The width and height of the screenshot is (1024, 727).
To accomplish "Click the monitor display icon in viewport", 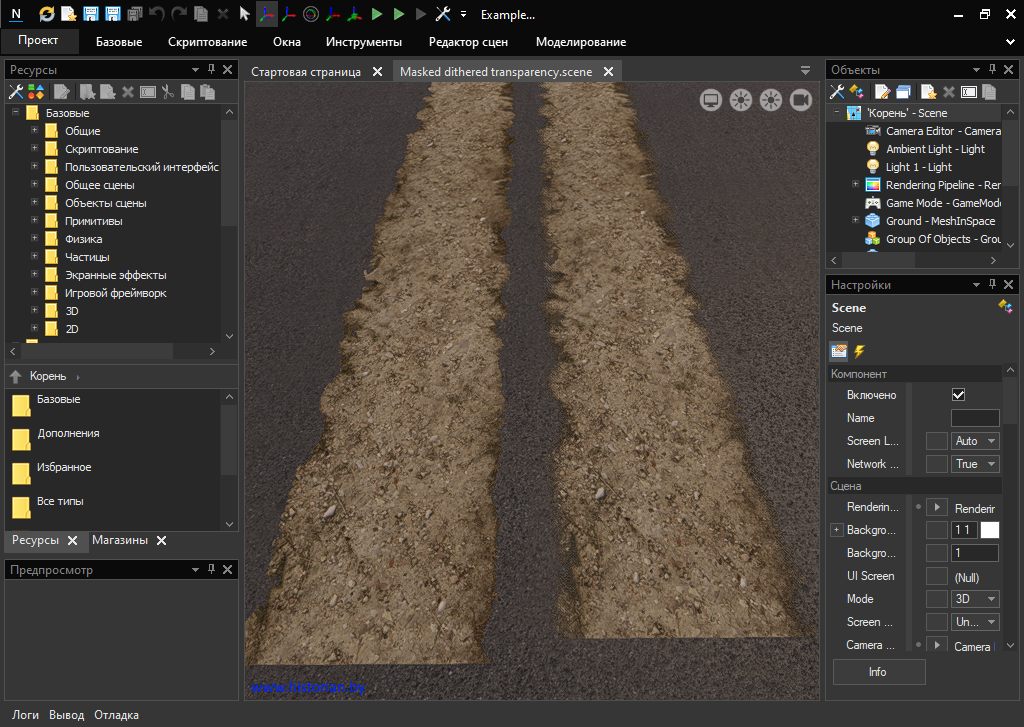I will pyautogui.click(x=711, y=99).
